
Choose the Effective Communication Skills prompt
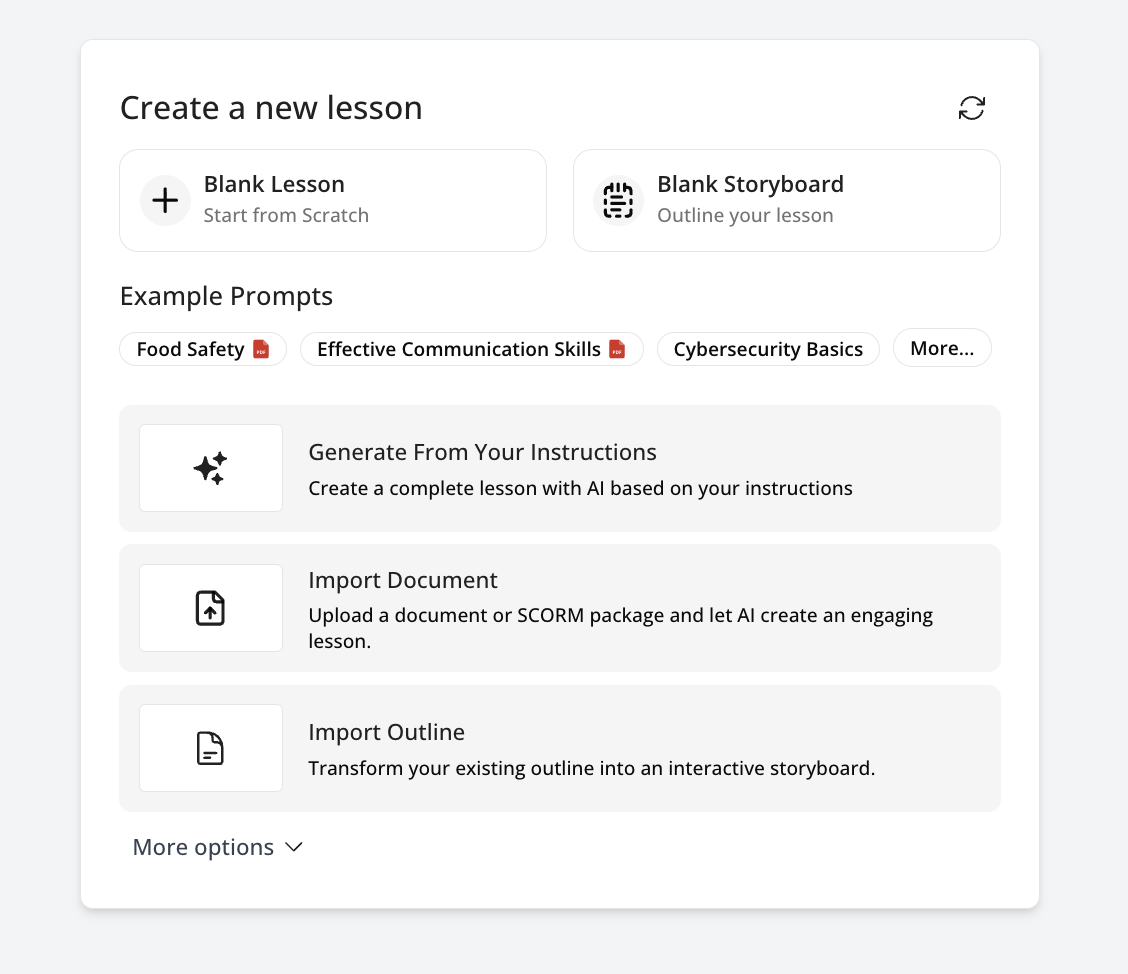pos(459,349)
